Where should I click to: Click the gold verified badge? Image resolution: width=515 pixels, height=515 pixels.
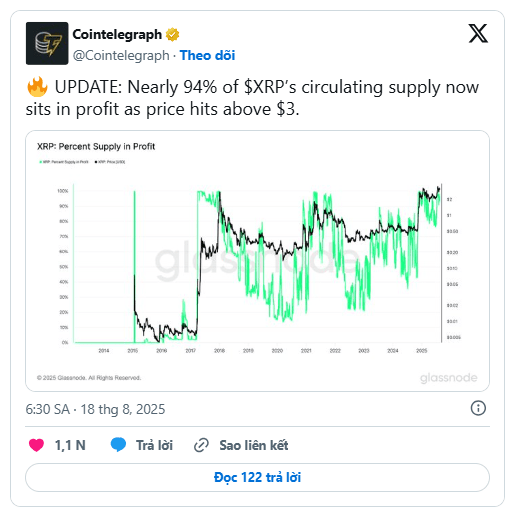[172, 34]
